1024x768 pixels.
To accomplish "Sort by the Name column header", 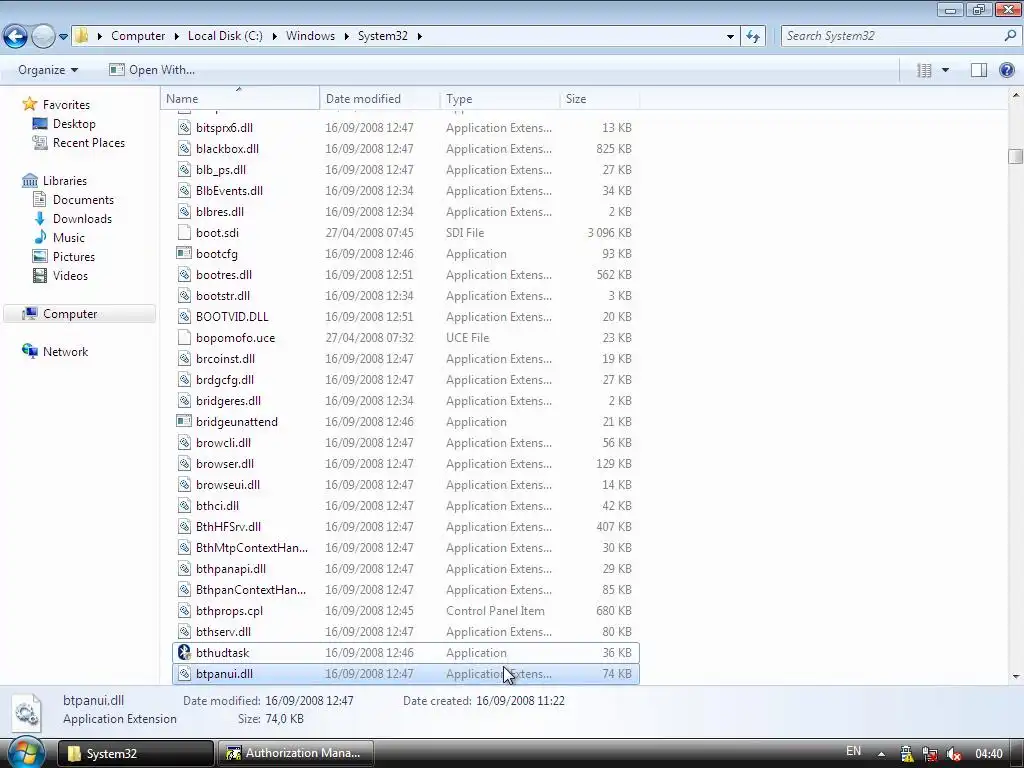I will [240, 99].
